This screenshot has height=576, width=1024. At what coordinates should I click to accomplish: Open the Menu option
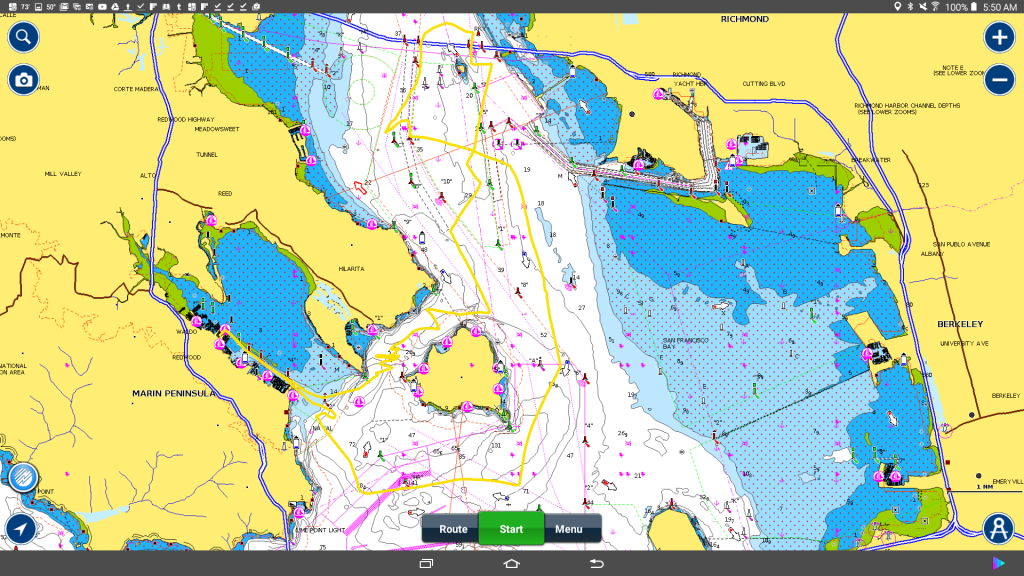coord(569,529)
